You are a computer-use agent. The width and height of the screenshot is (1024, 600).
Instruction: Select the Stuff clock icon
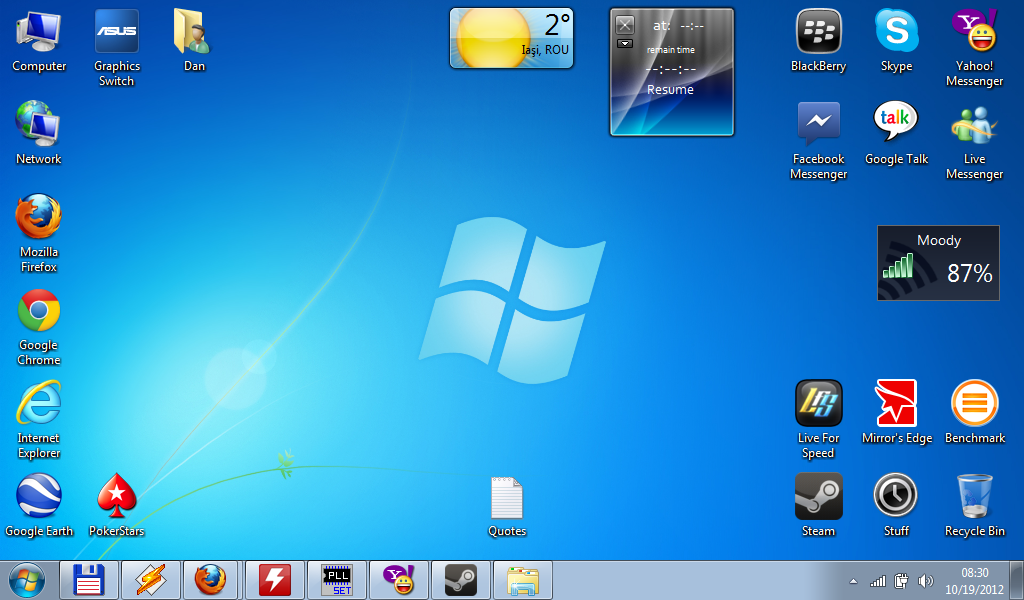896,504
